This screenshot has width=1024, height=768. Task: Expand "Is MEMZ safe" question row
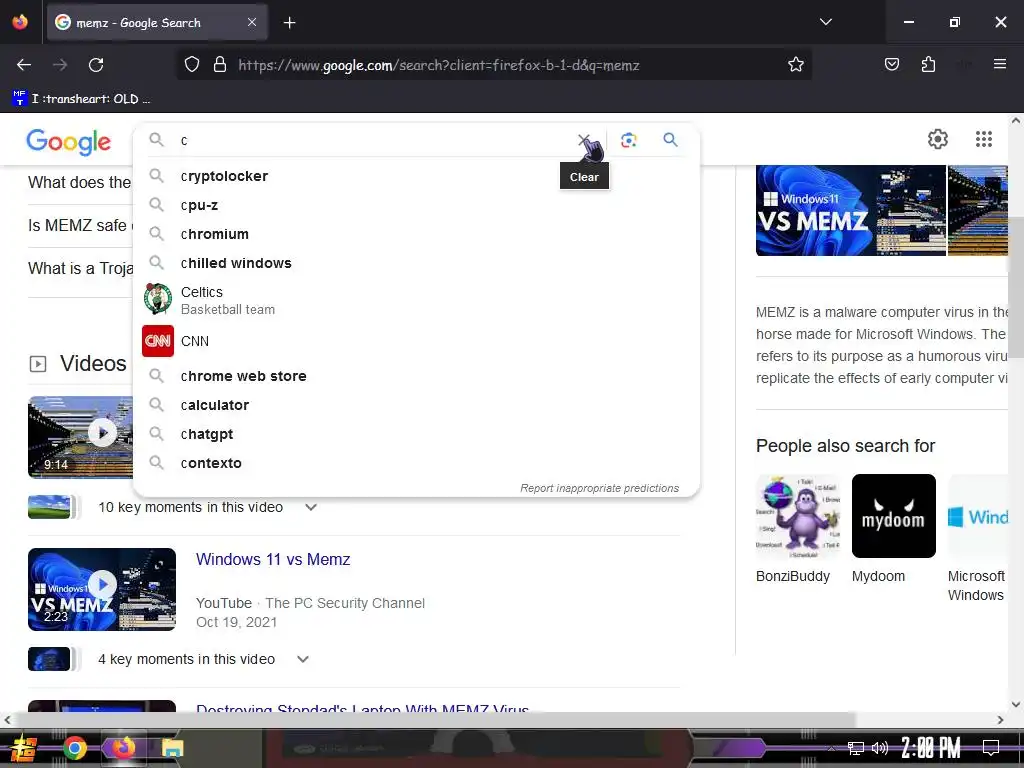click(x=80, y=225)
